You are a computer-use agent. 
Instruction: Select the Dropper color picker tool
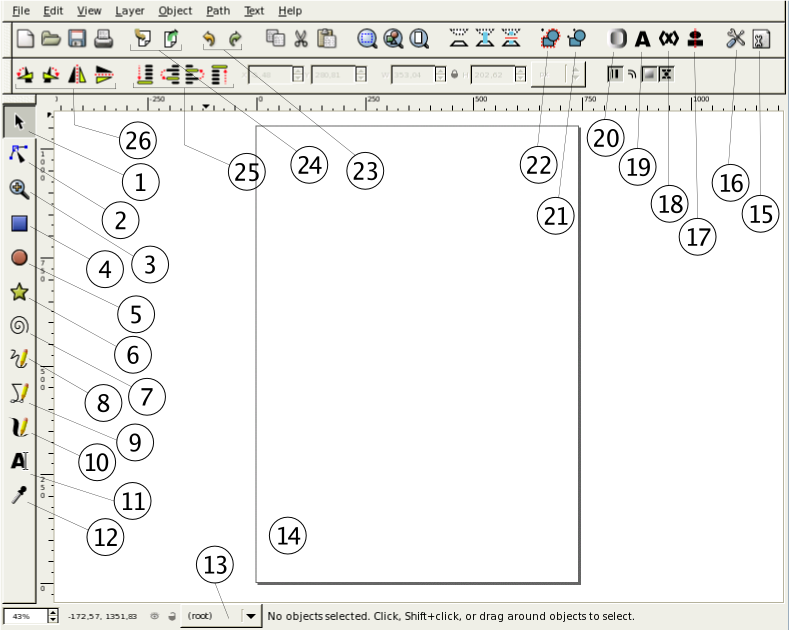tap(18, 496)
